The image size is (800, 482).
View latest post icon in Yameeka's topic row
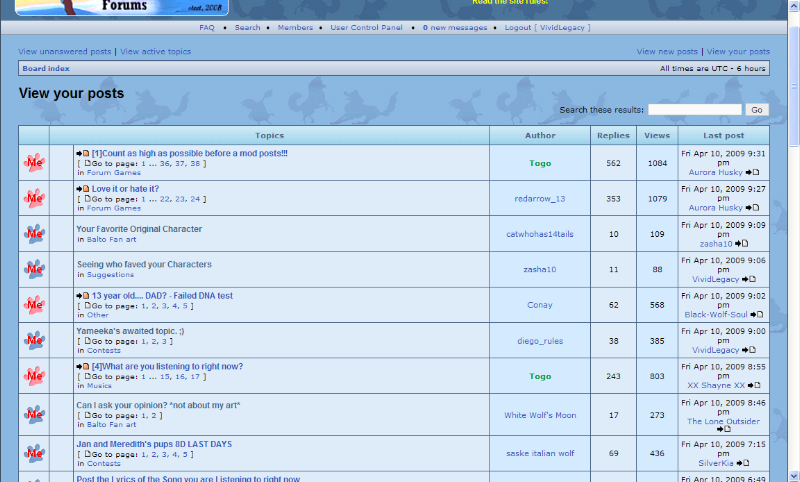coord(749,350)
